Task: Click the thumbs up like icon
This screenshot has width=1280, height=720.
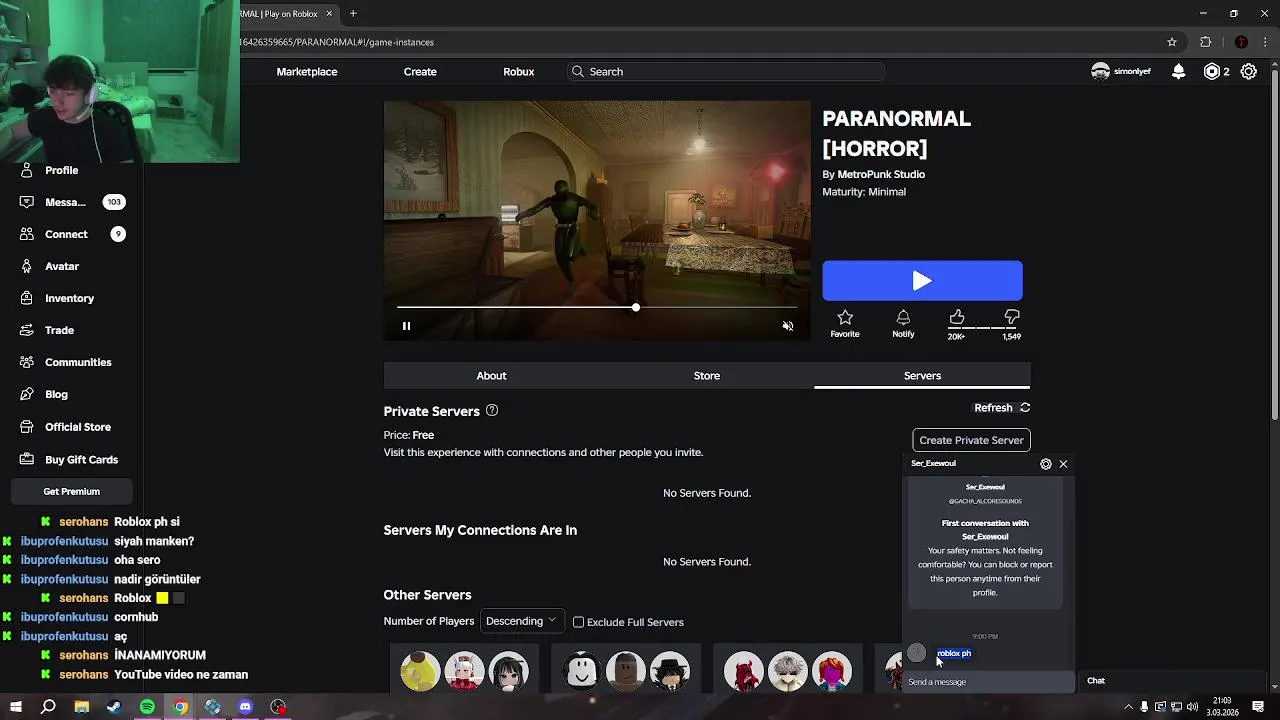Action: tap(957, 318)
